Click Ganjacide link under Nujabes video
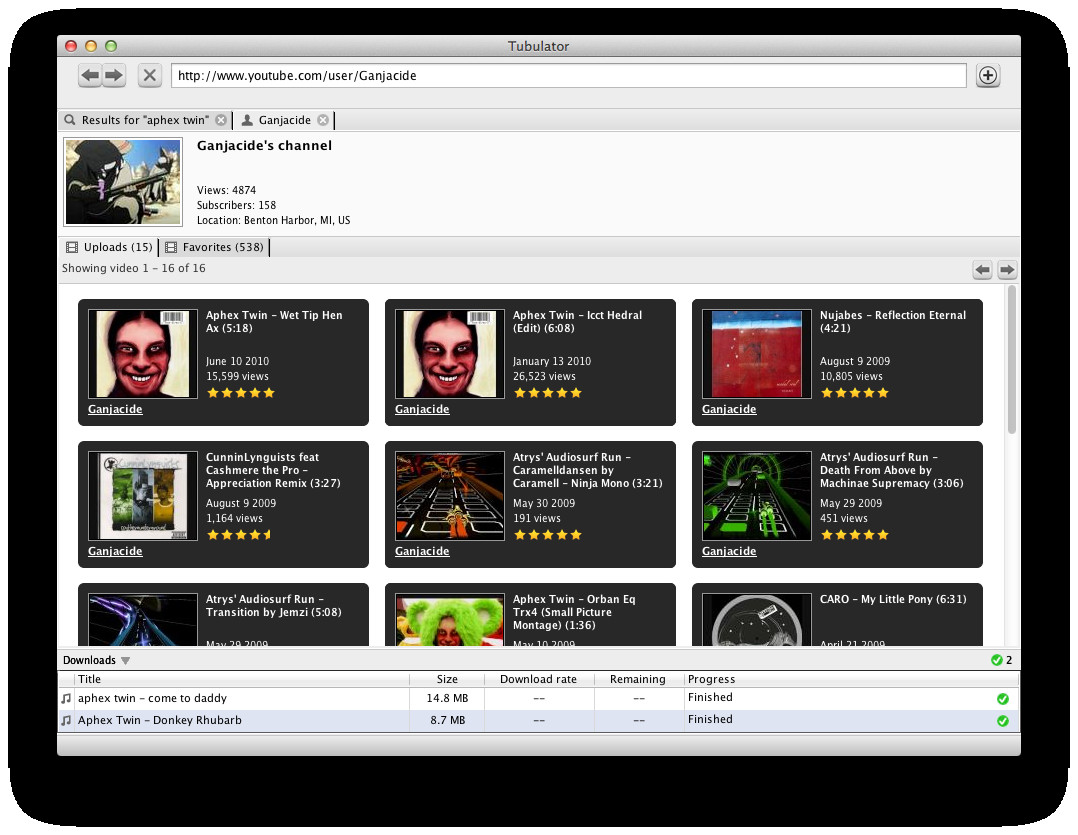This screenshot has height=835, width=1078. (729, 409)
